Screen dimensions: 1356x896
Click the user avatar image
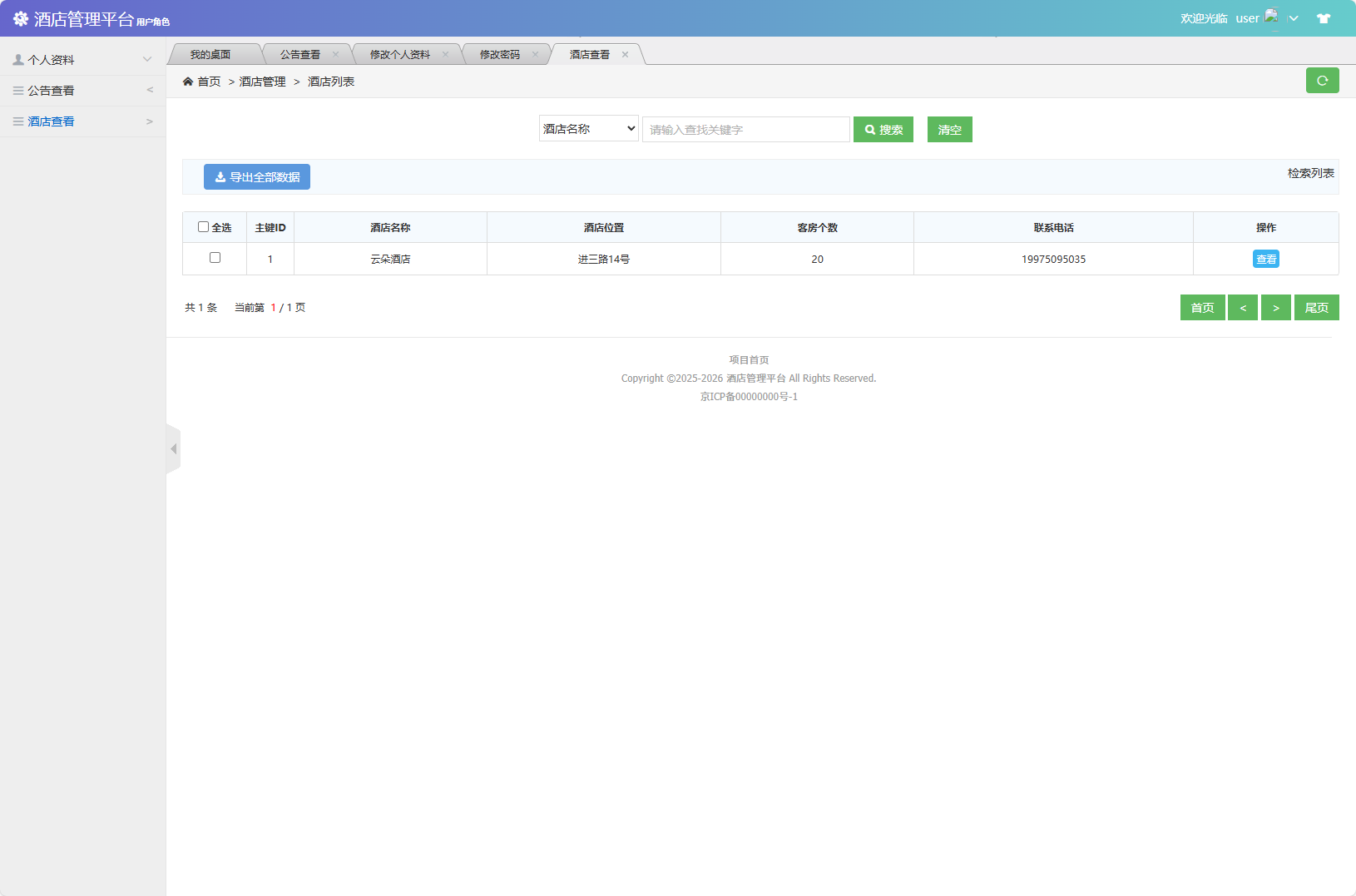coord(1271,17)
